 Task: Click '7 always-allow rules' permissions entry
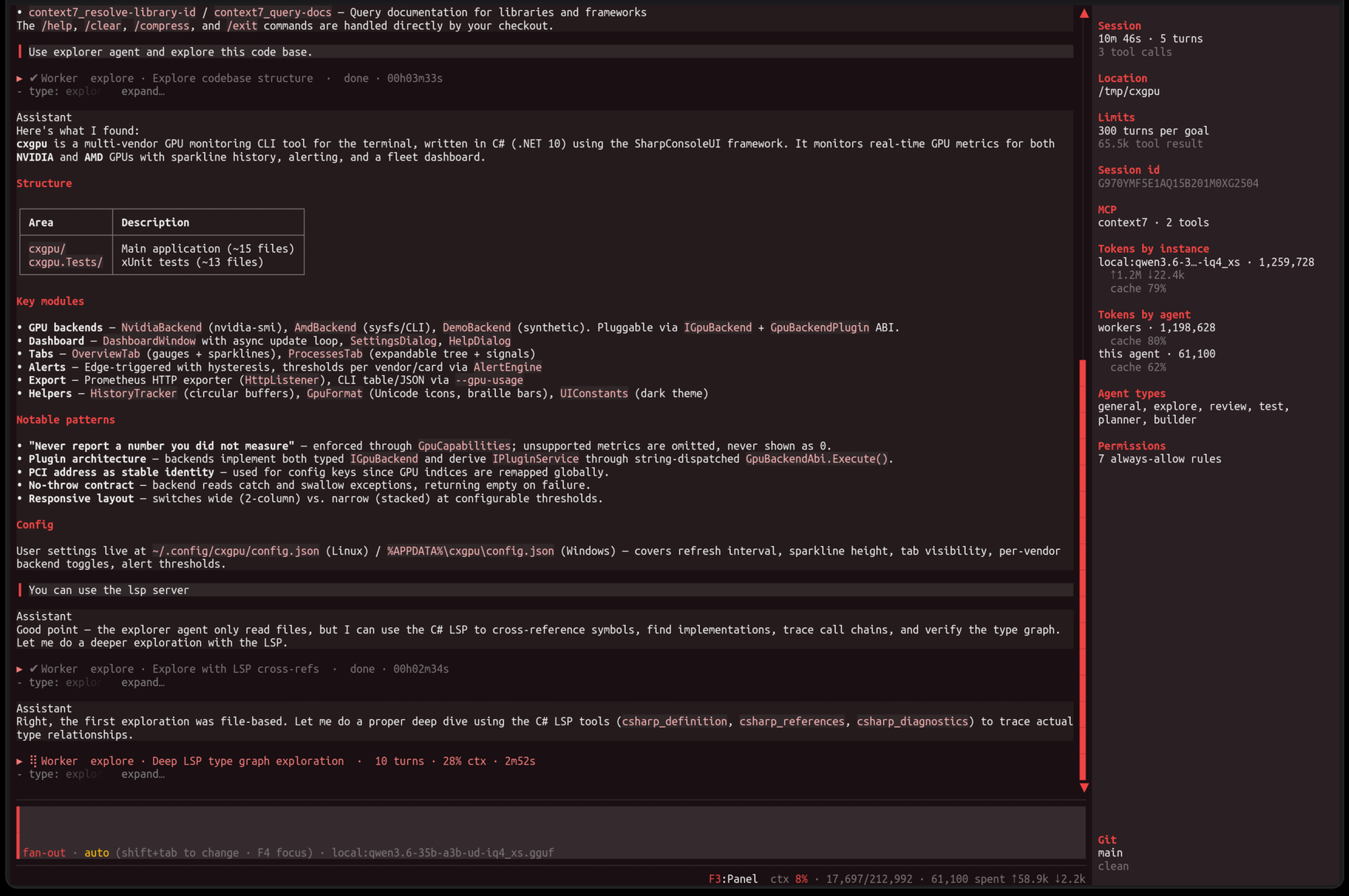(x=1160, y=459)
